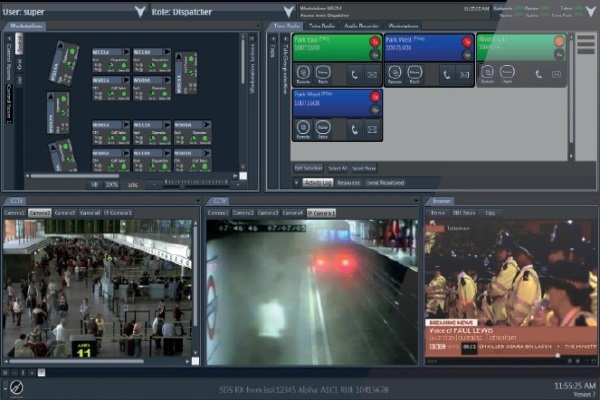Set workstation map zoom to 100%
The width and height of the screenshot is (600, 400).
tap(111, 185)
